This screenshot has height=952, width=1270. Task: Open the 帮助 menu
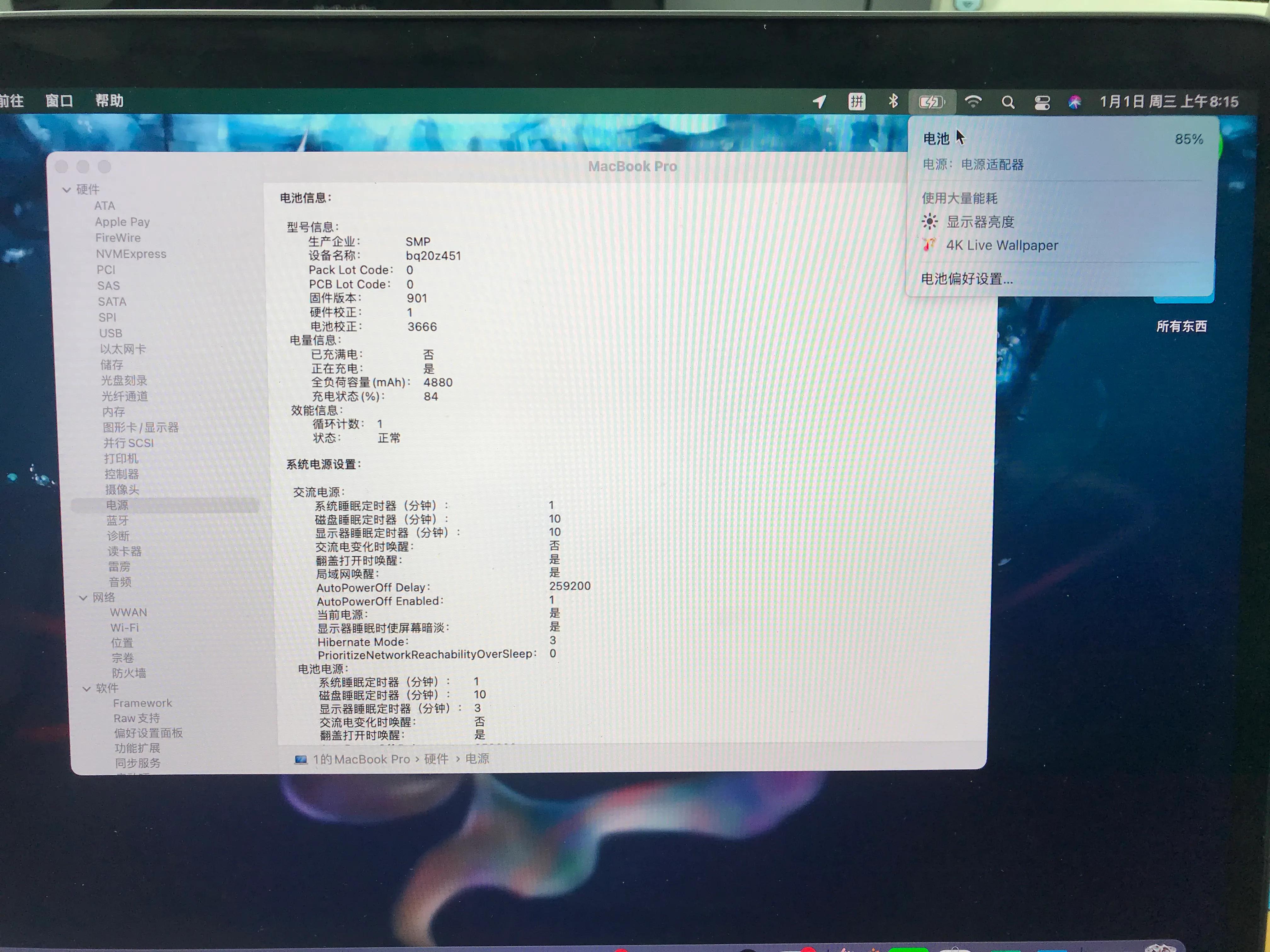click(x=109, y=100)
